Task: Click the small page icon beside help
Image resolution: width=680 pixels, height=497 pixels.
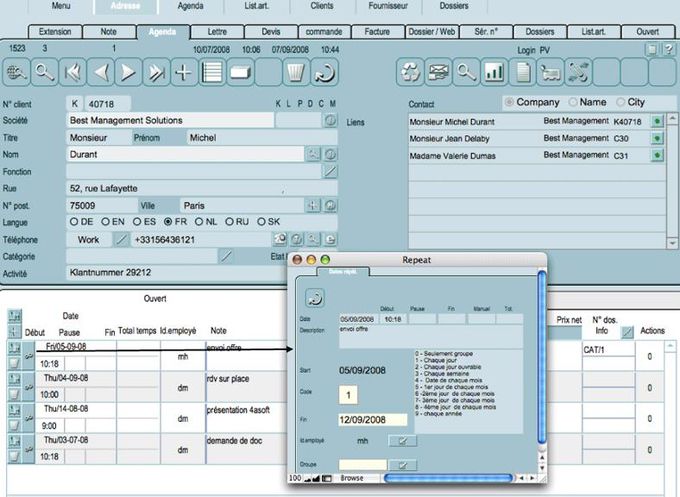Action: click(651, 49)
